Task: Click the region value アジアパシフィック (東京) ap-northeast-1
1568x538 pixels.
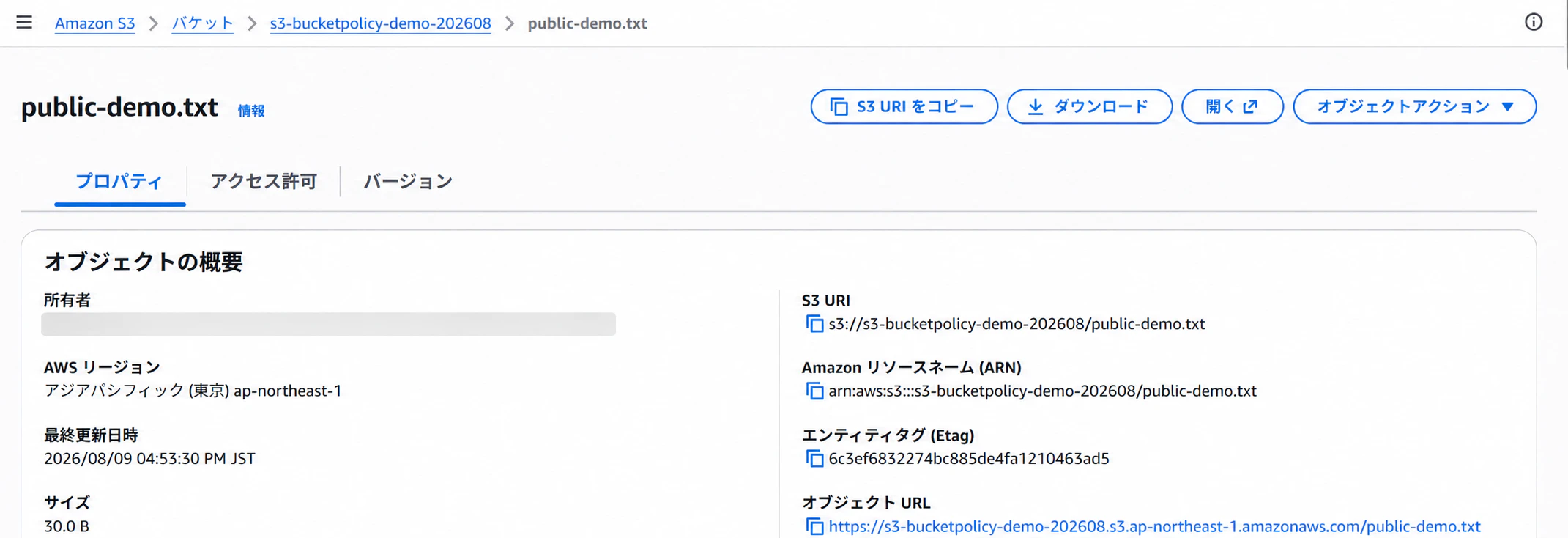Action: pos(193,391)
